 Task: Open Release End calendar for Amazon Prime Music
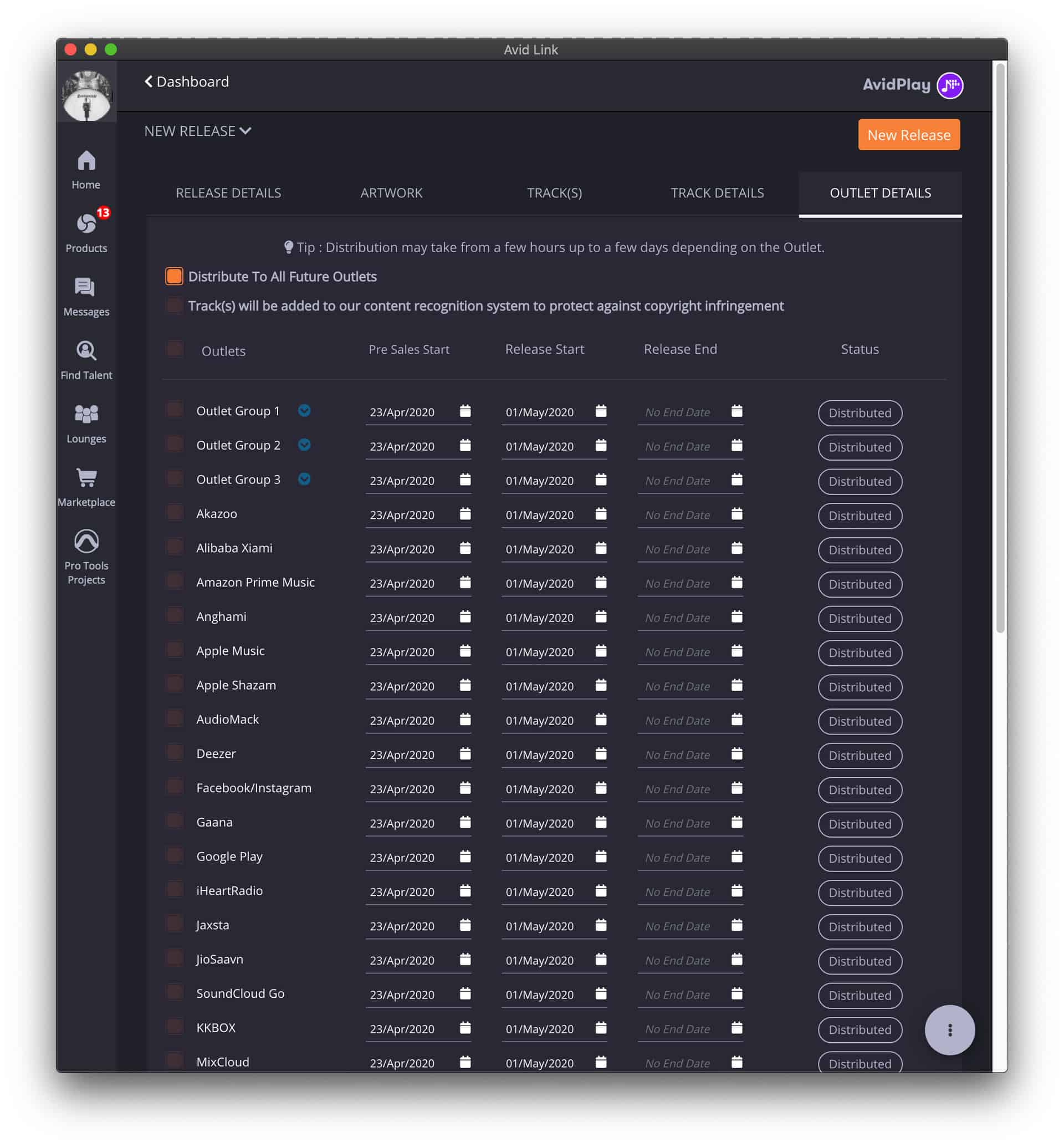tap(736, 583)
